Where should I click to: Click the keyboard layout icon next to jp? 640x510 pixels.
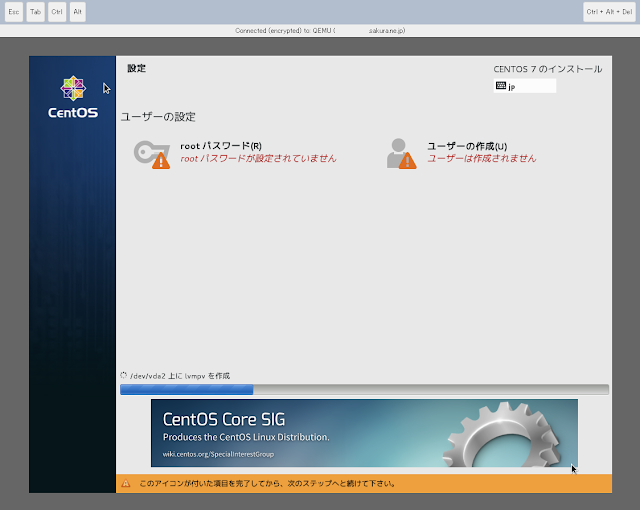(x=501, y=85)
